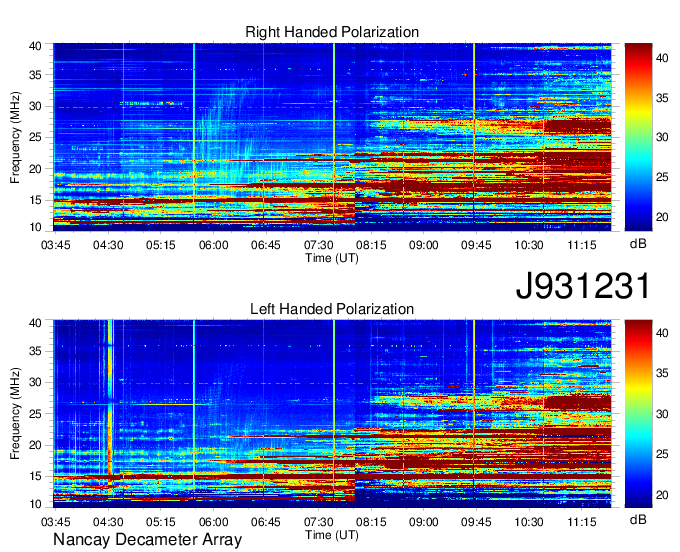The width and height of the screenshot is (680, 552).
Task: Click the '25' dB tick on Right Handed color bar
Action: [662, 177]
